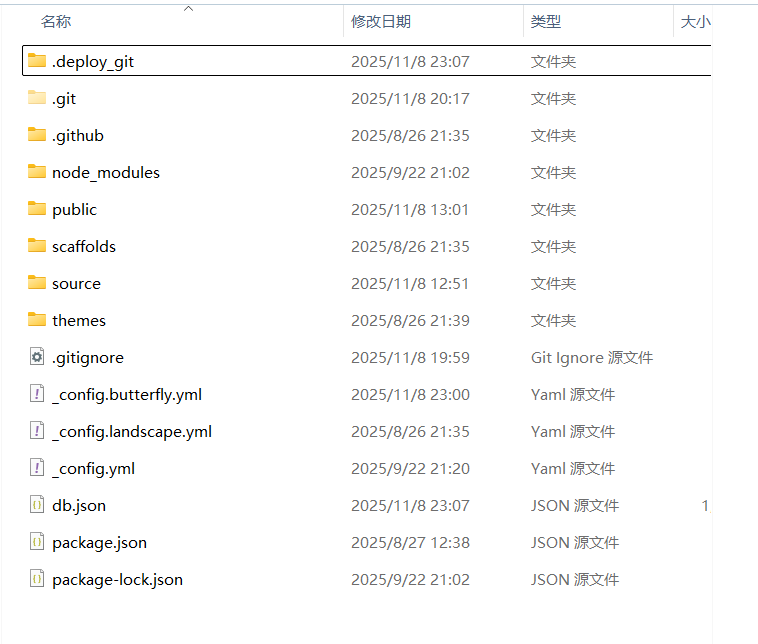This screenshot has width=758, height=644.
Task: Click the Git Ignore 源文件 type cell
Action: (x=592, y=358)
